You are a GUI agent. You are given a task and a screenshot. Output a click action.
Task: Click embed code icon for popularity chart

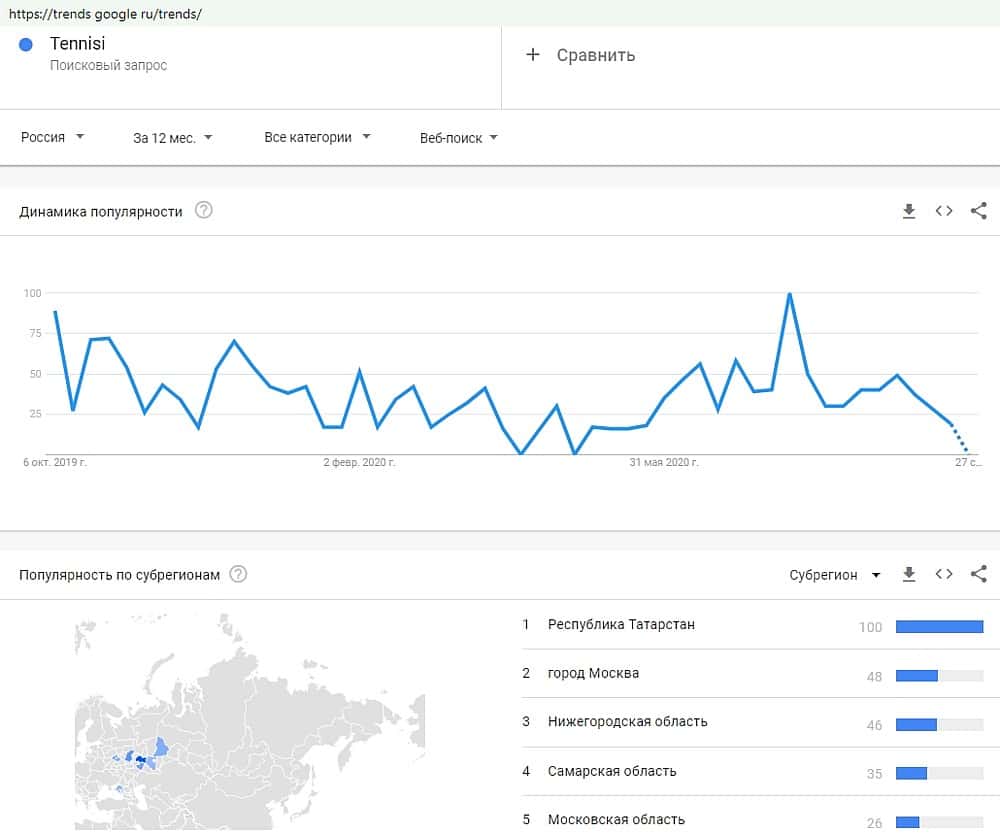[x=944, y=211]
